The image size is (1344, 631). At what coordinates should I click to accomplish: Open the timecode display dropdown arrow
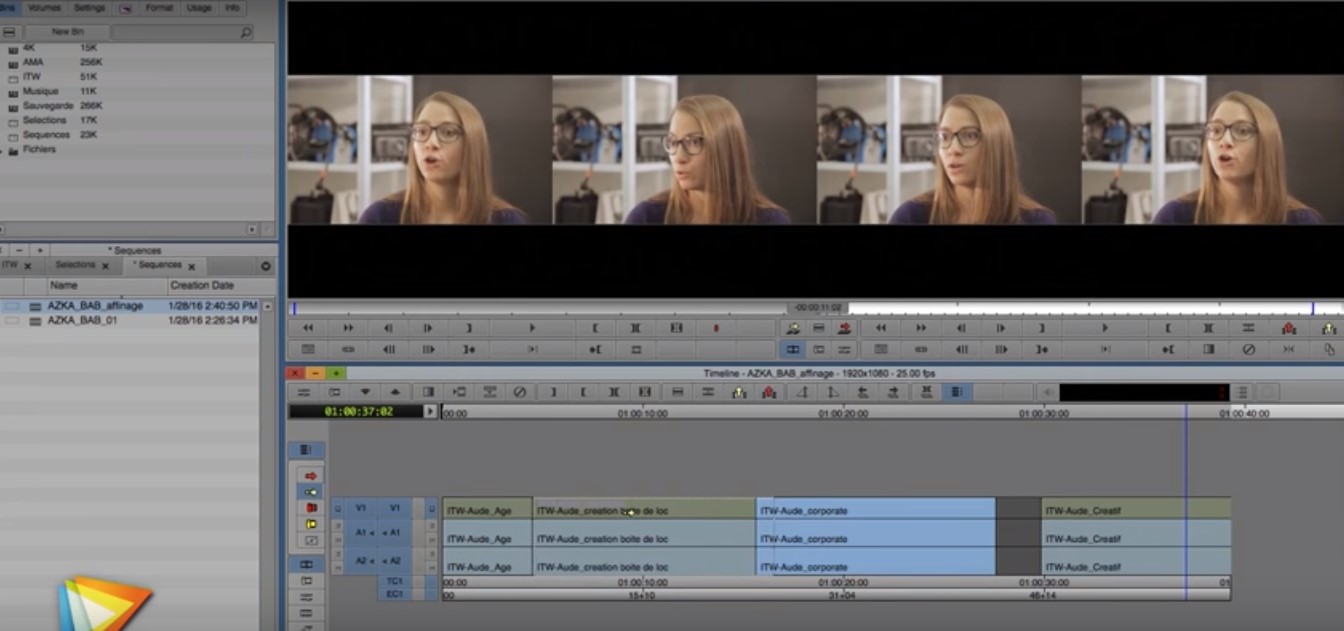431,411
